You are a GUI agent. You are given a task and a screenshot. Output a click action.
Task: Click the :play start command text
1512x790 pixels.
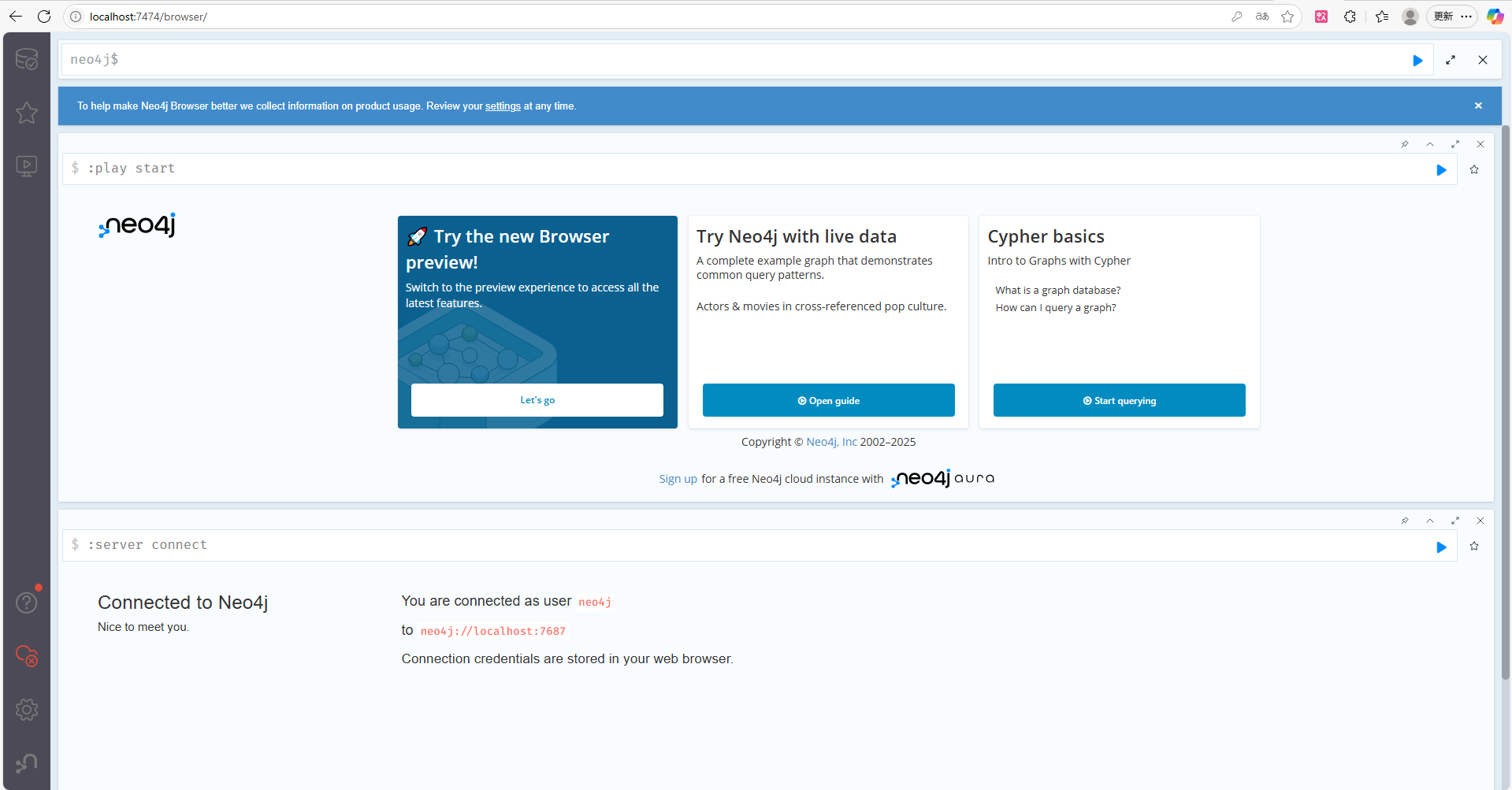click(132, 168)
